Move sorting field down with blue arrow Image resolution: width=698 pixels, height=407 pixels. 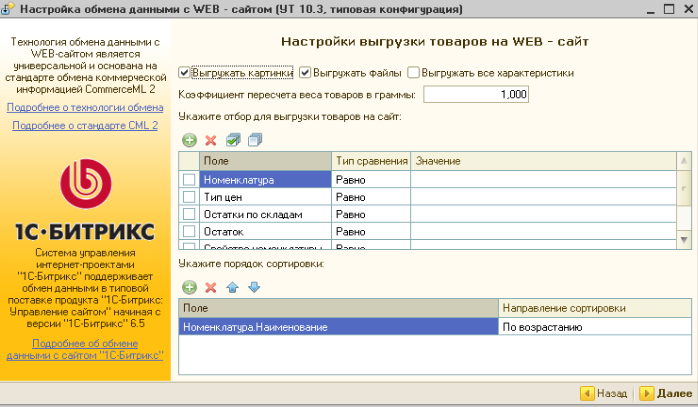pos(254,287)
